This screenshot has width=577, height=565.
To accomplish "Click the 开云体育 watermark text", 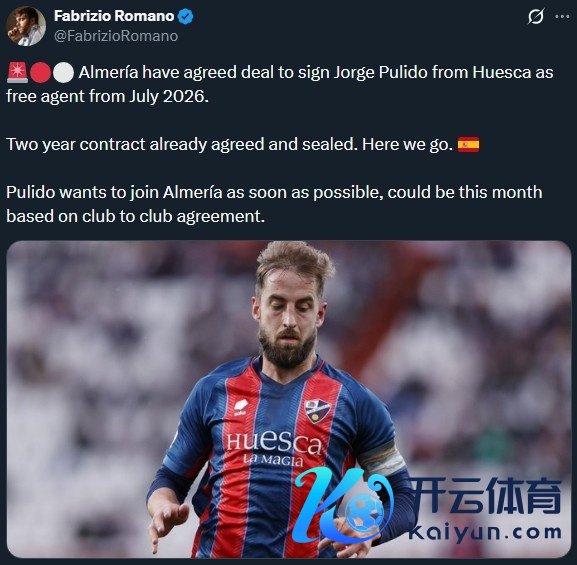I will 486,496.
